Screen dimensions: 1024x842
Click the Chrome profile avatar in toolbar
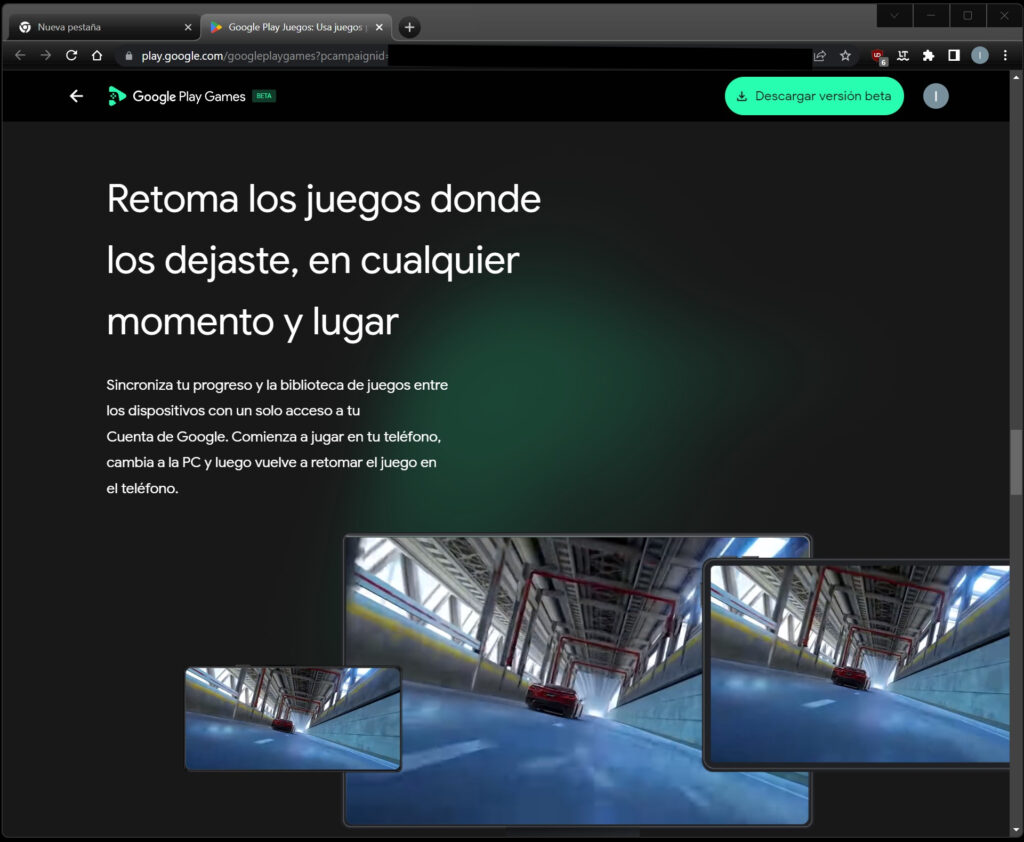(x=980, y=56)
